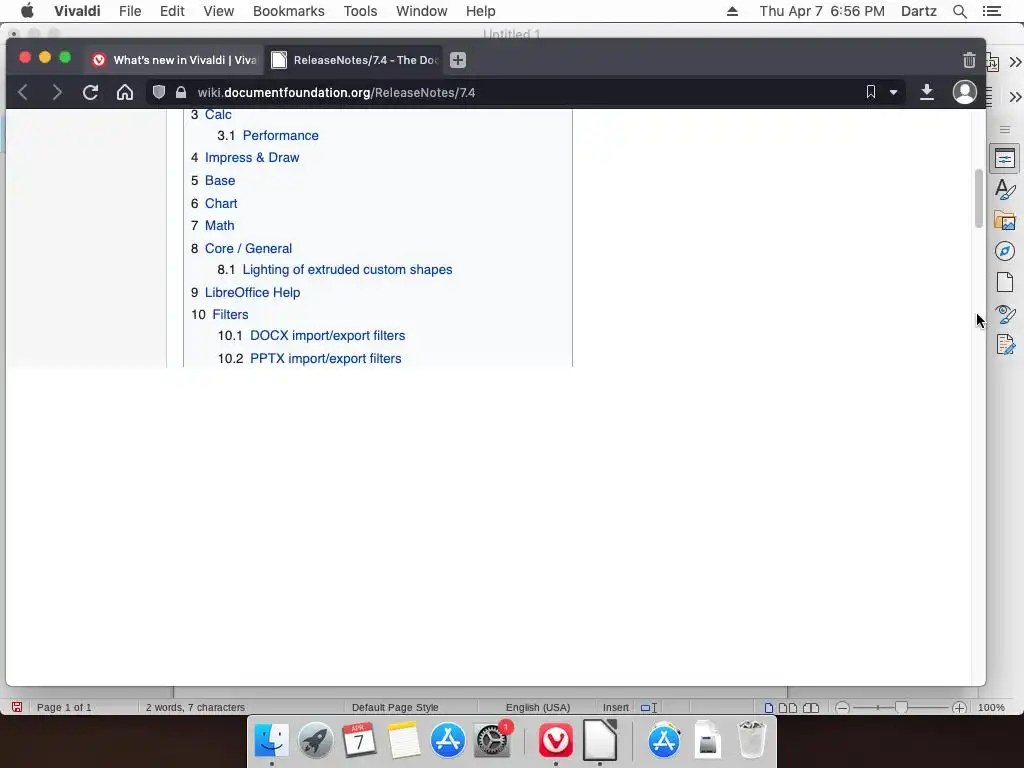This screenshot has width=1024, height=768.
Task: Switch LibreOffice to single-page view
Action: coord(769,707)
